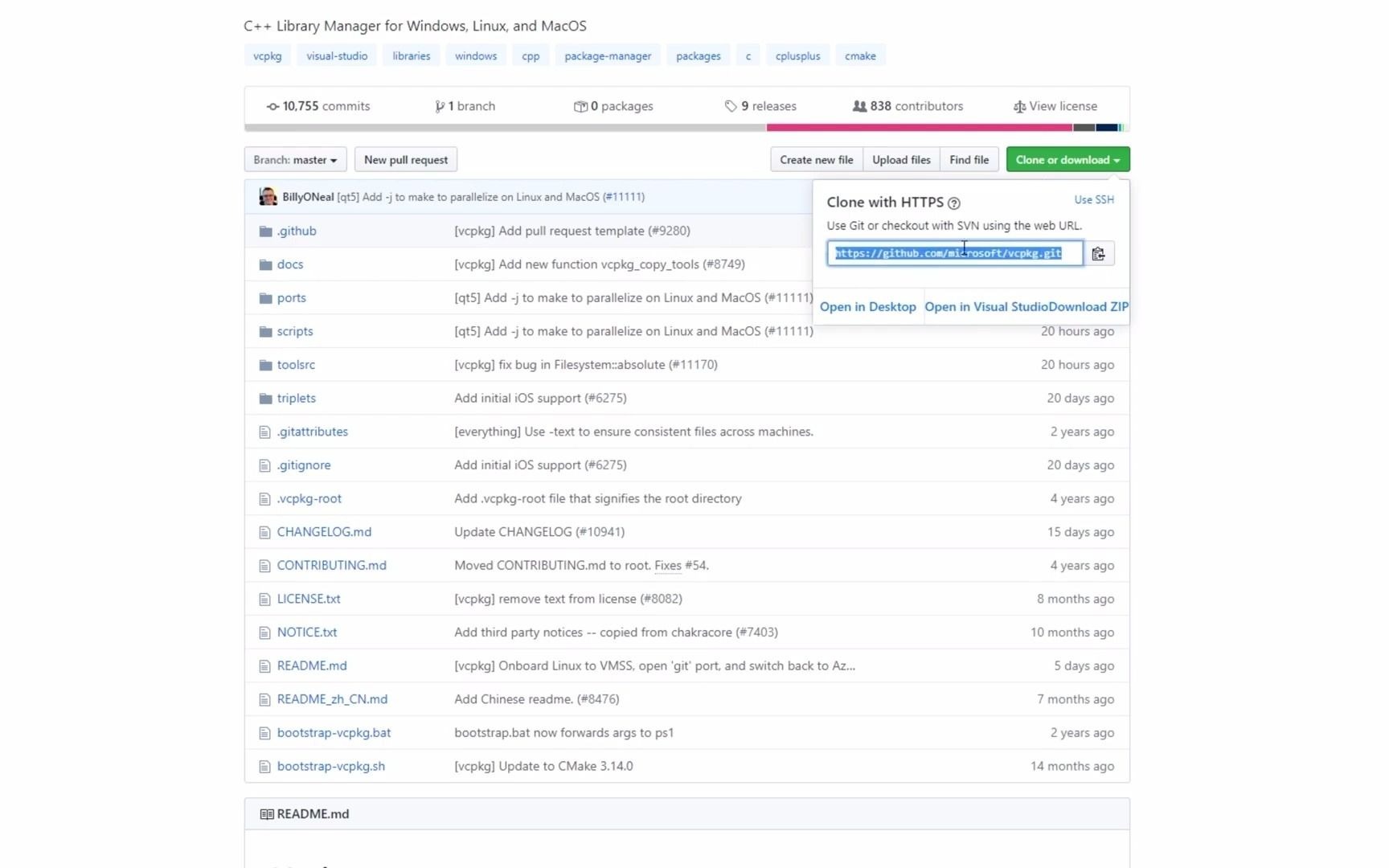1389x868 pixels.
Task: Click the .github folder icon
Action: tap(266, 231)
